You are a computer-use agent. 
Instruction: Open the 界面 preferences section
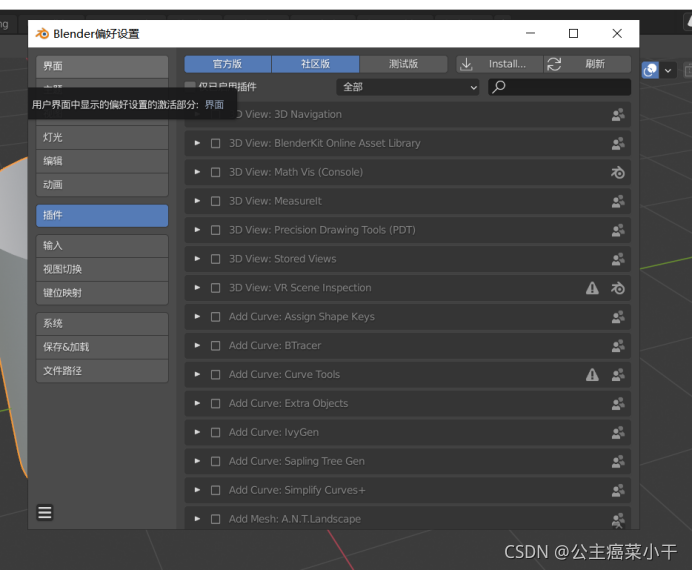tap(102, 67)
